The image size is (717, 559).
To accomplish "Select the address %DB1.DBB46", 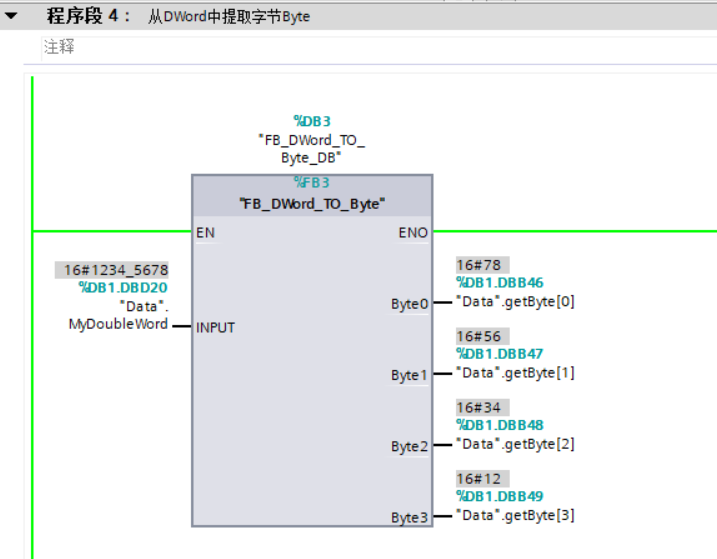I will tap(500, 283).
